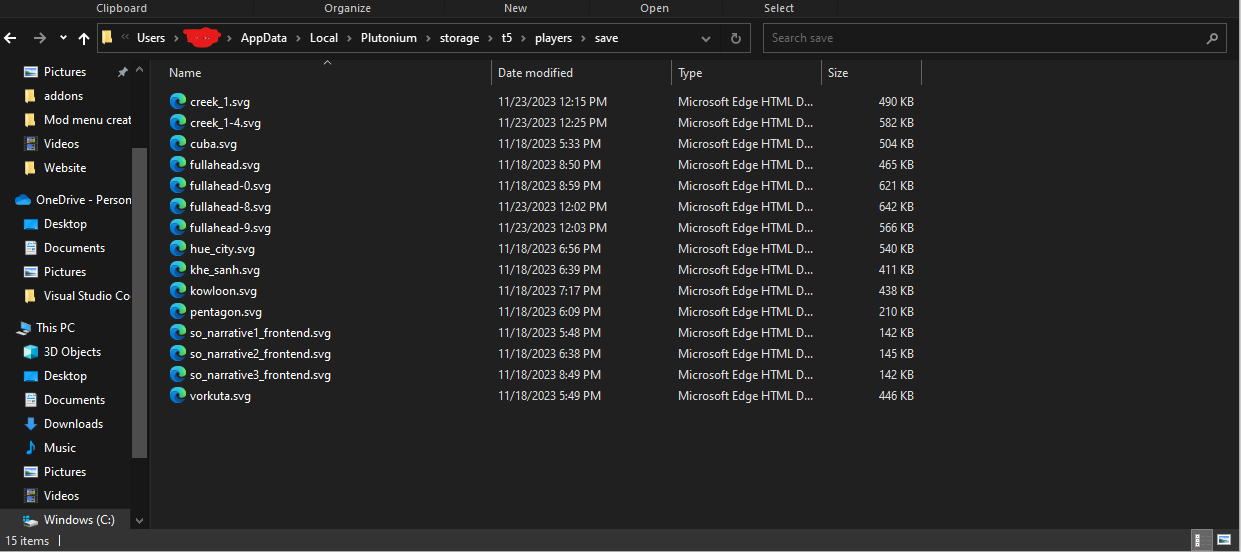
Task: Open recent locations dropdown arrow
Action: point(63,38)
